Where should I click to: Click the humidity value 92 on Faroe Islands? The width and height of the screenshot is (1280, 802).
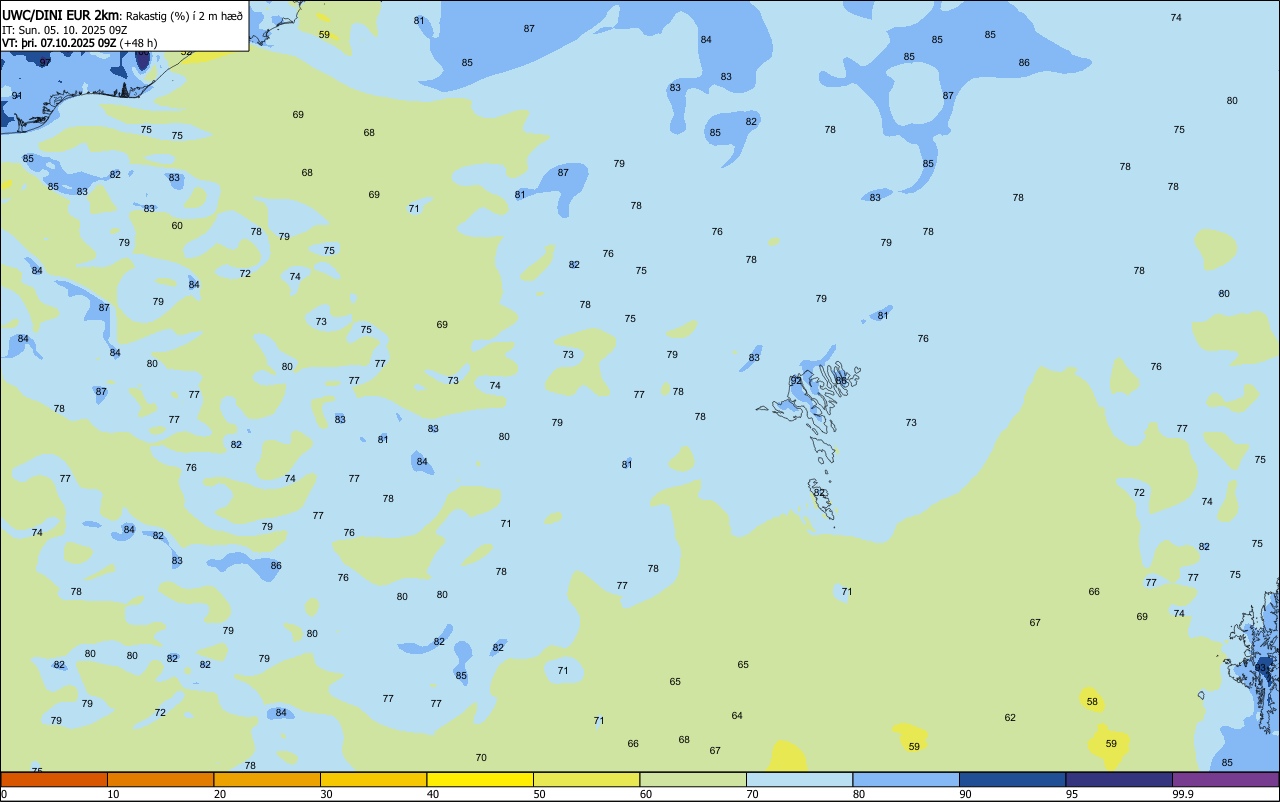[x=796, y=381]
